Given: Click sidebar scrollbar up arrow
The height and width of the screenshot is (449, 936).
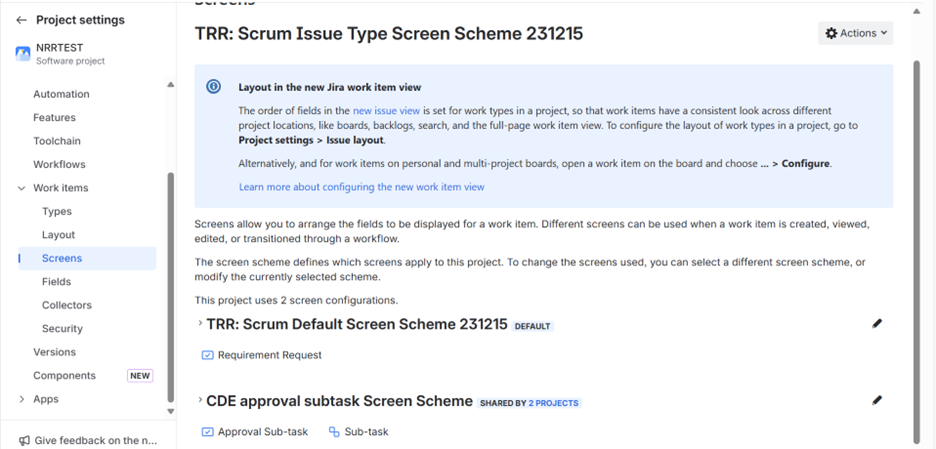Looking at the screenshot, I should coord(171,84).
